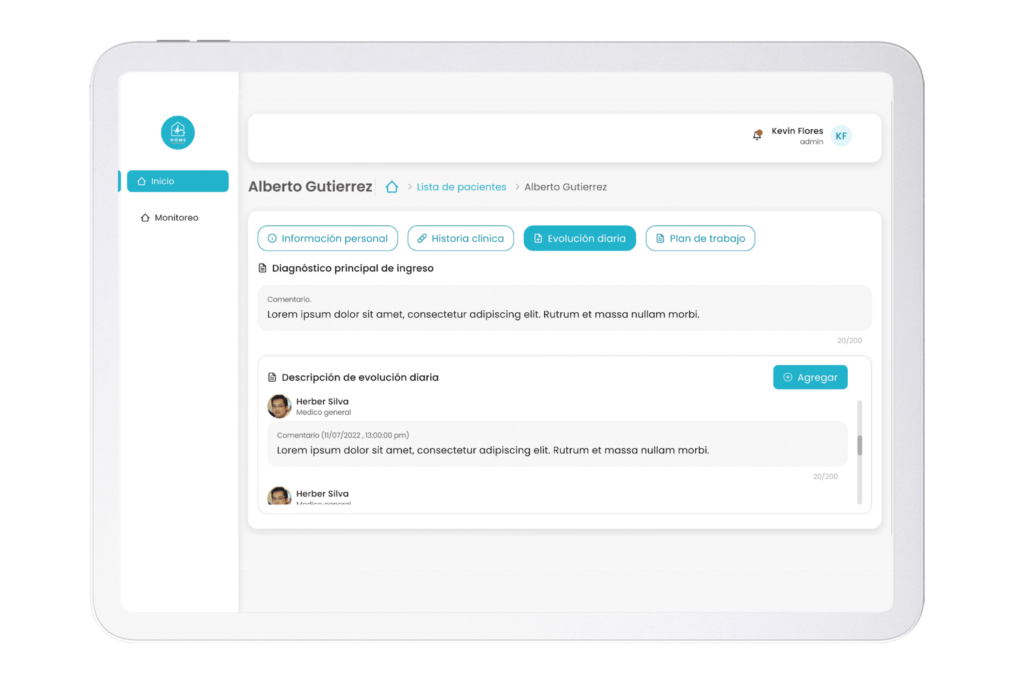Click the Alberto Gutierrez breadcrumb item

[565, 187]
